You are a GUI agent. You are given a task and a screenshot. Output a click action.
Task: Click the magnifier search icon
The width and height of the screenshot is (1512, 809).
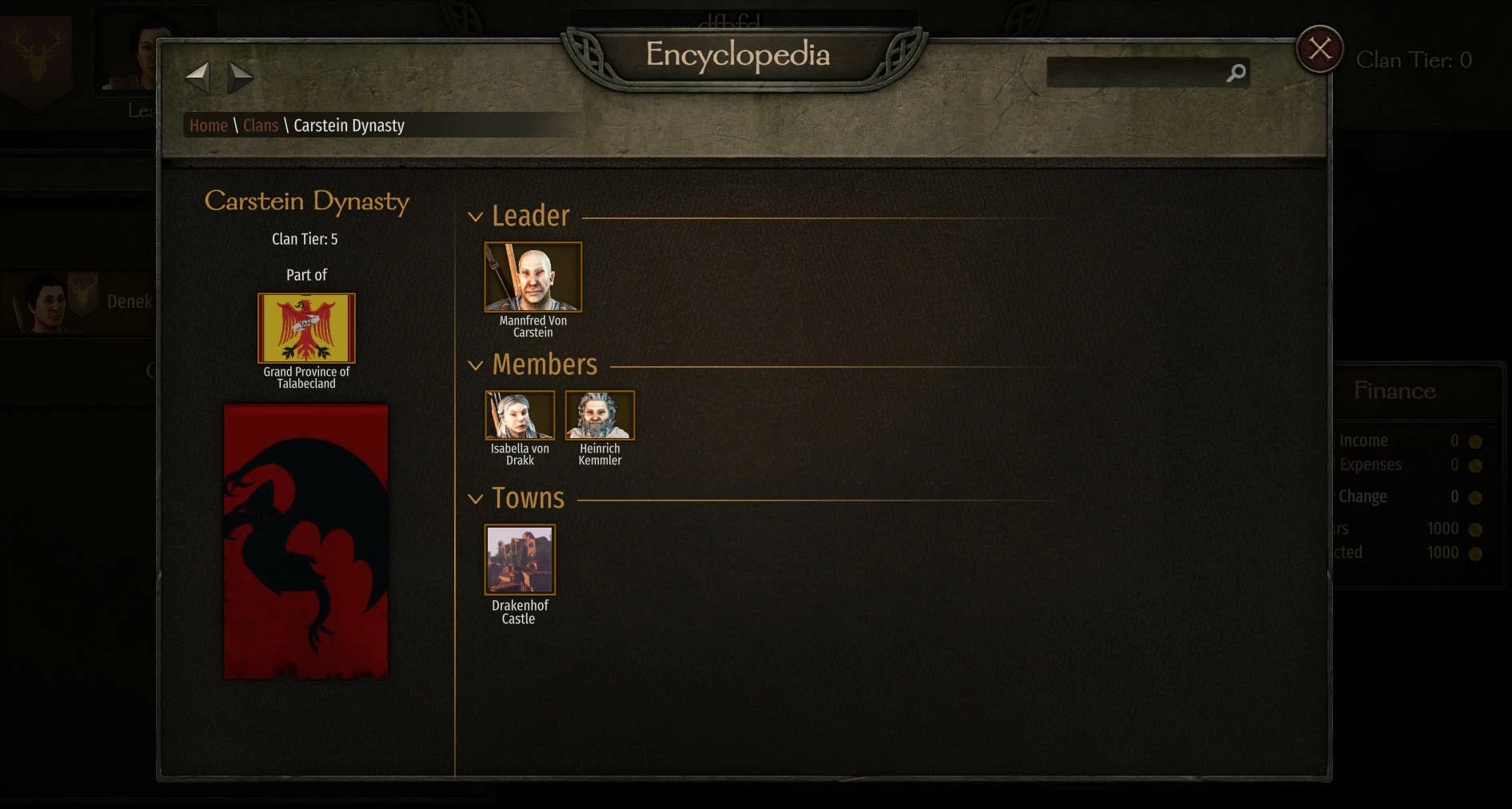coord(1236,73)
